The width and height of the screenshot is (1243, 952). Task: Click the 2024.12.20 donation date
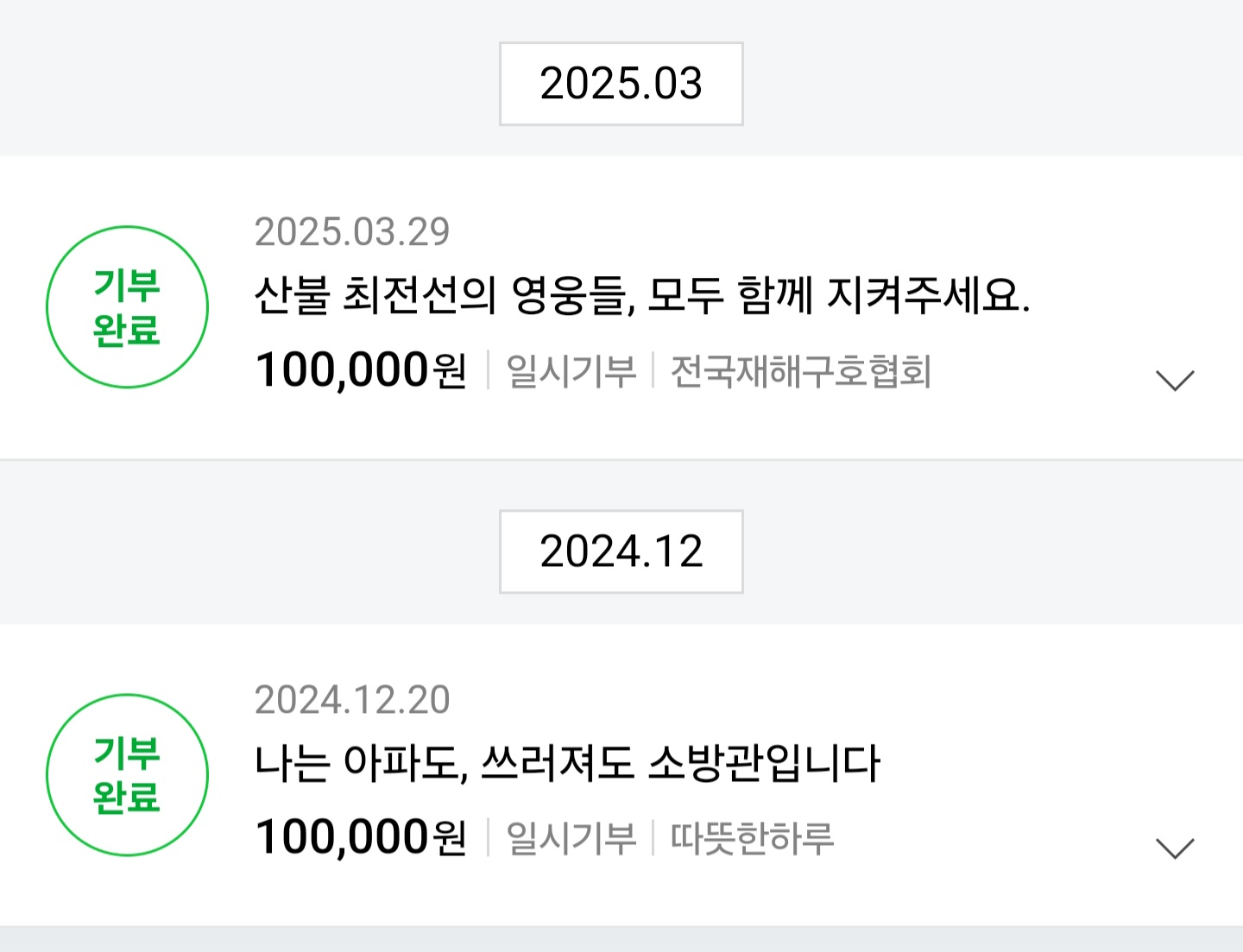(x=352, y=700)
